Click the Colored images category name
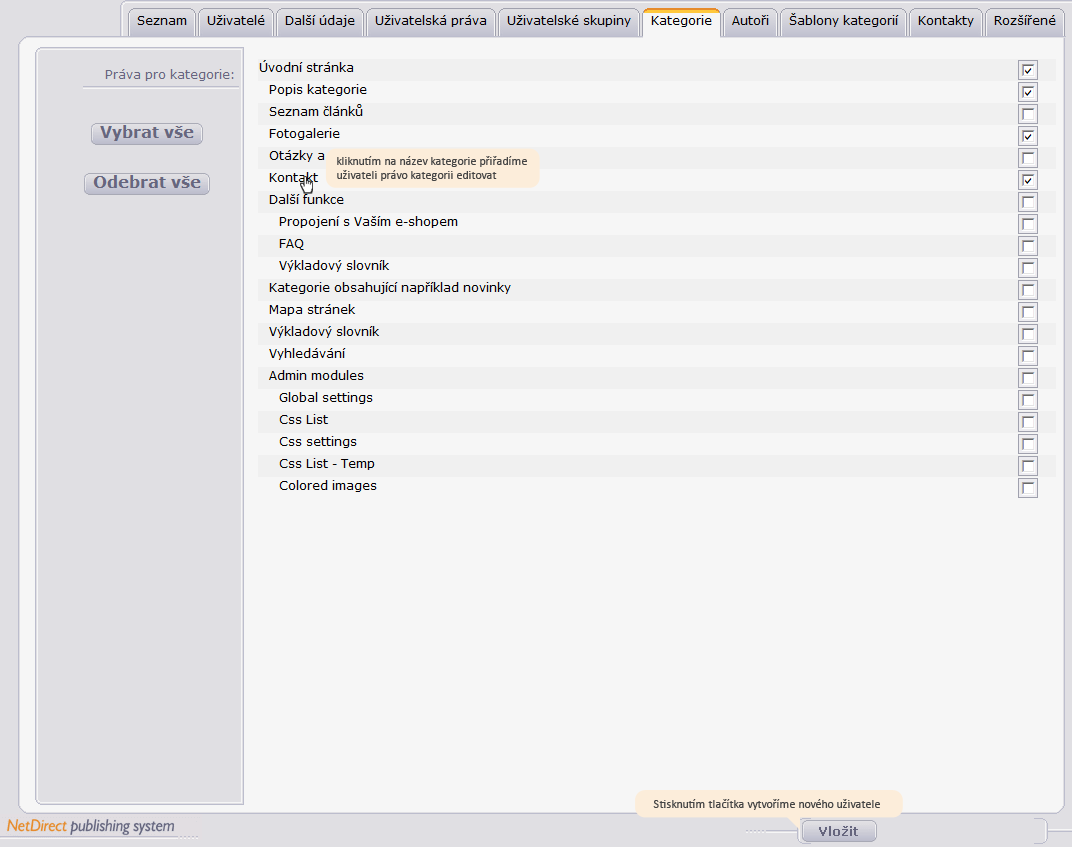Viewport: 1072px width, 847px height. click(328, 485)
